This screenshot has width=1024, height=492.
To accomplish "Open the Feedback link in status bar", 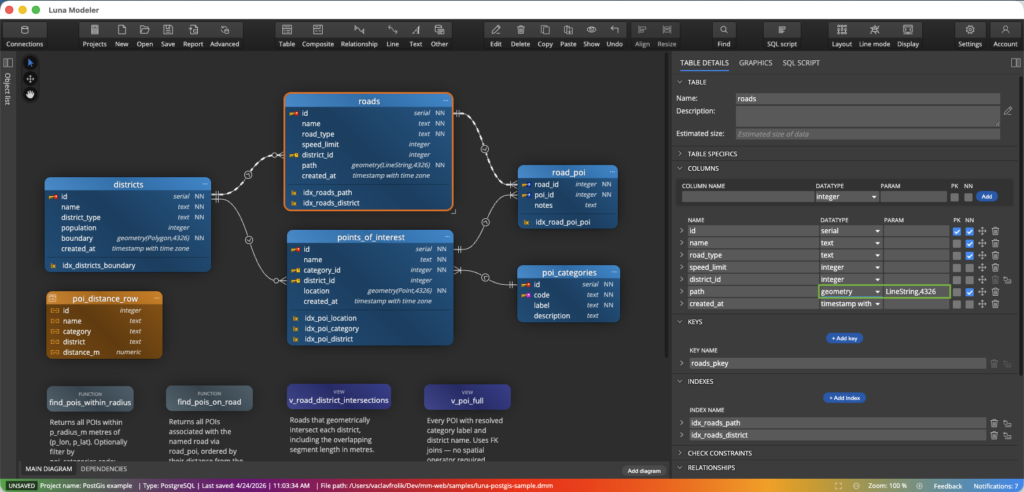I will pos(948,486).
